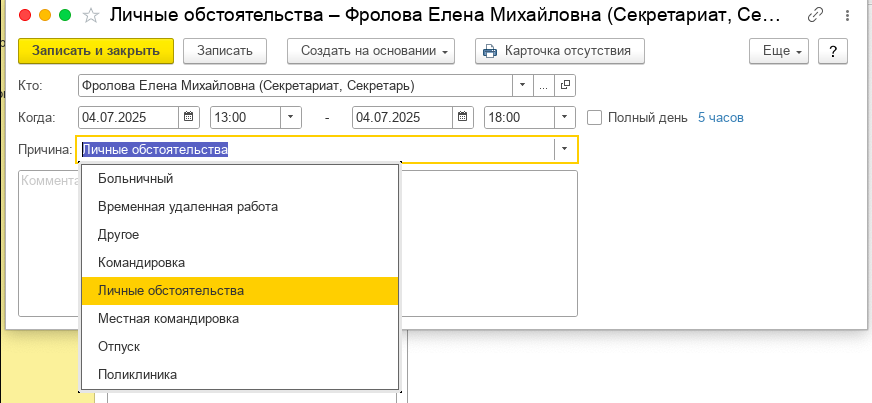Click the 5 часов duration link
The width and height of the screenshot is (872, 403).
point(720,118)
